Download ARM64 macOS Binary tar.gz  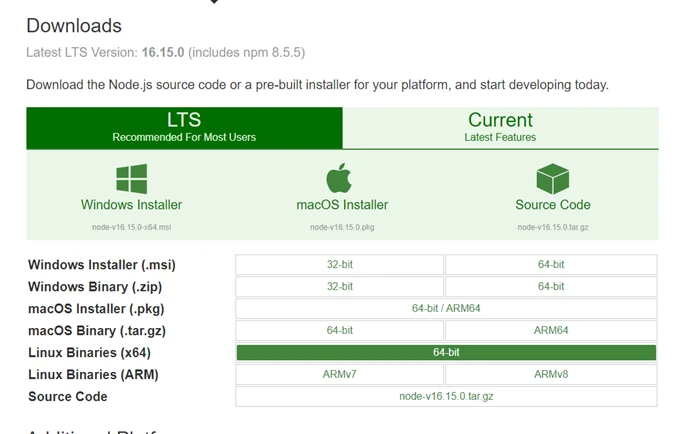(551, 331)
